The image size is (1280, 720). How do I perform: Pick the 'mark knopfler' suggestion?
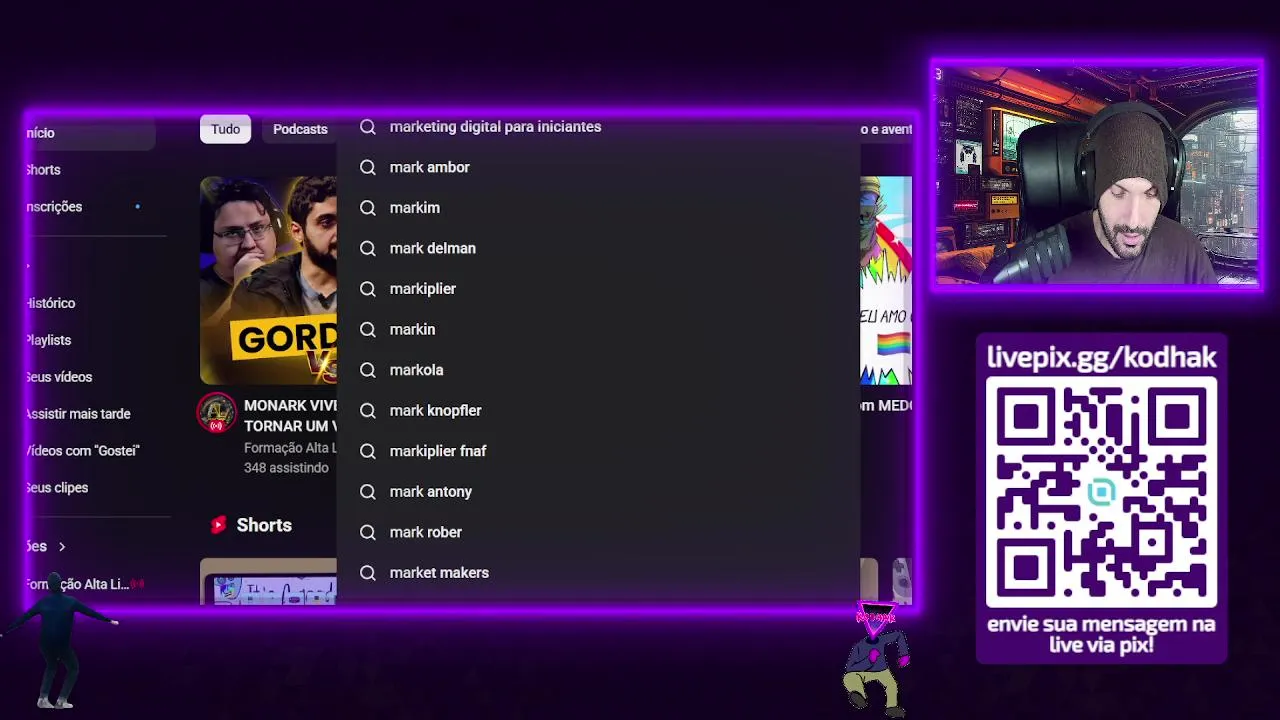coord(598,410)
